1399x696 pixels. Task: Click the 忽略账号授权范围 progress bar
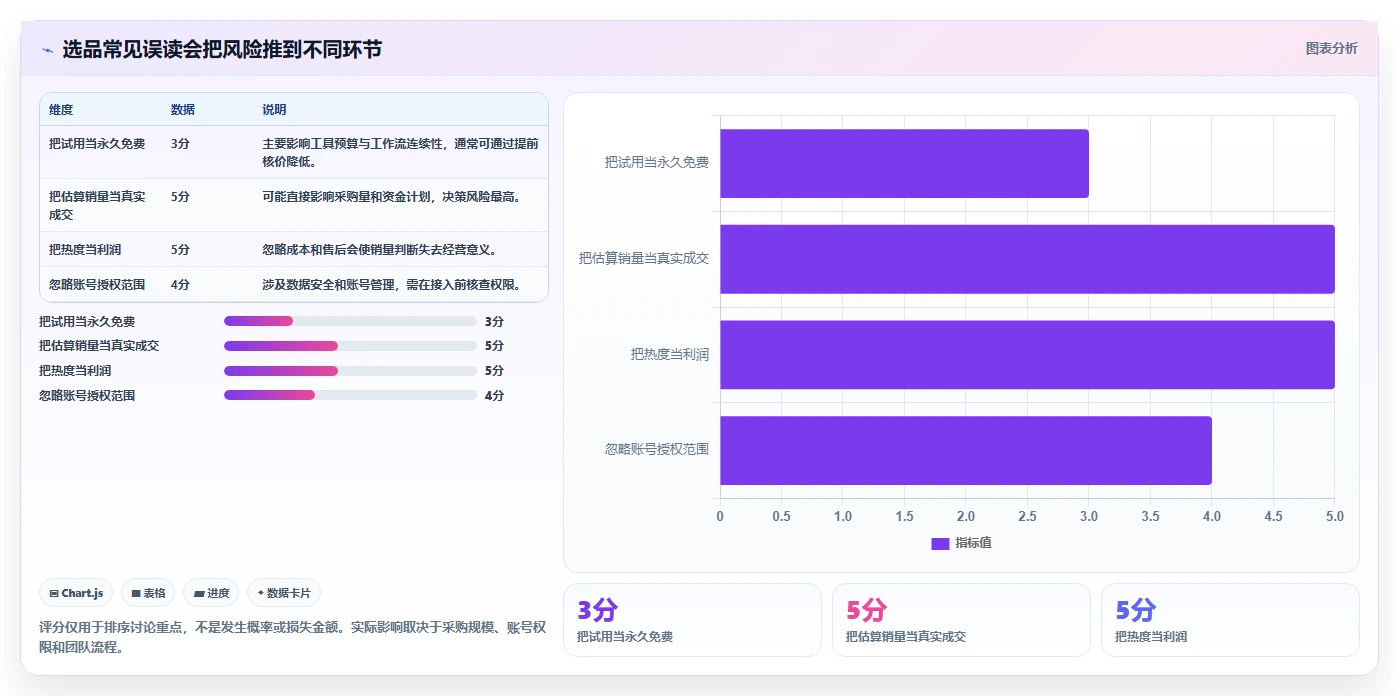(x=350, y=395)
